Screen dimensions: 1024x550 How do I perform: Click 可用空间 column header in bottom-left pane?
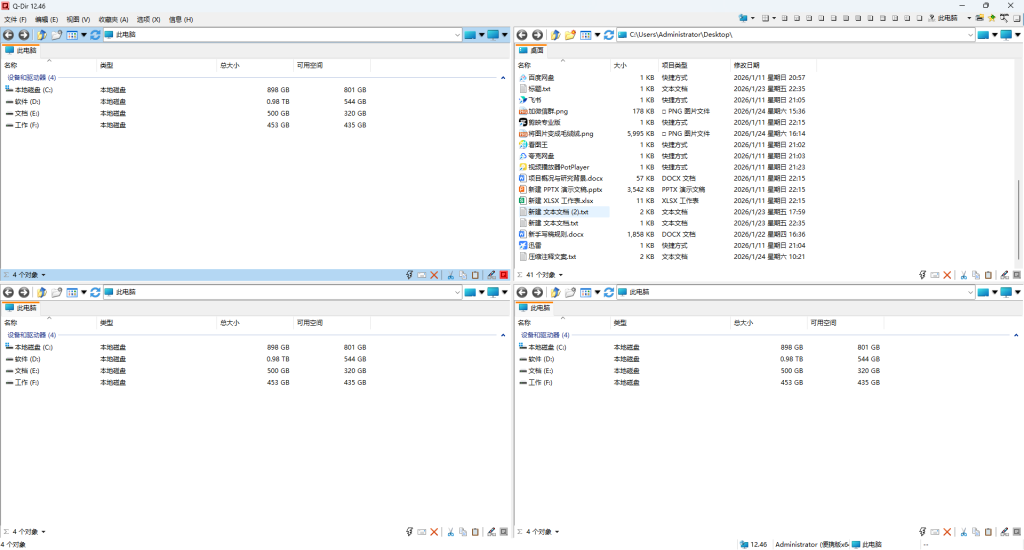[x=309, y=323]
